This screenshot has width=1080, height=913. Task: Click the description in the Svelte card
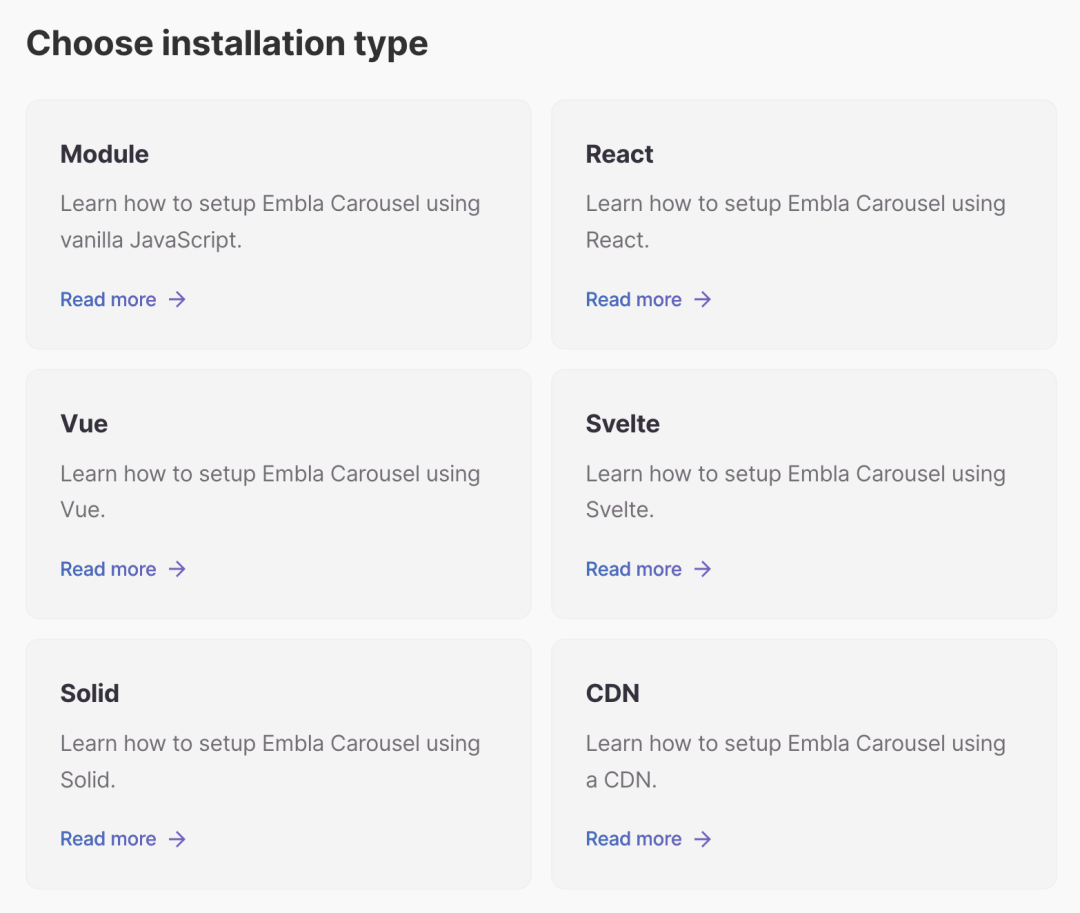click(796, 492)
